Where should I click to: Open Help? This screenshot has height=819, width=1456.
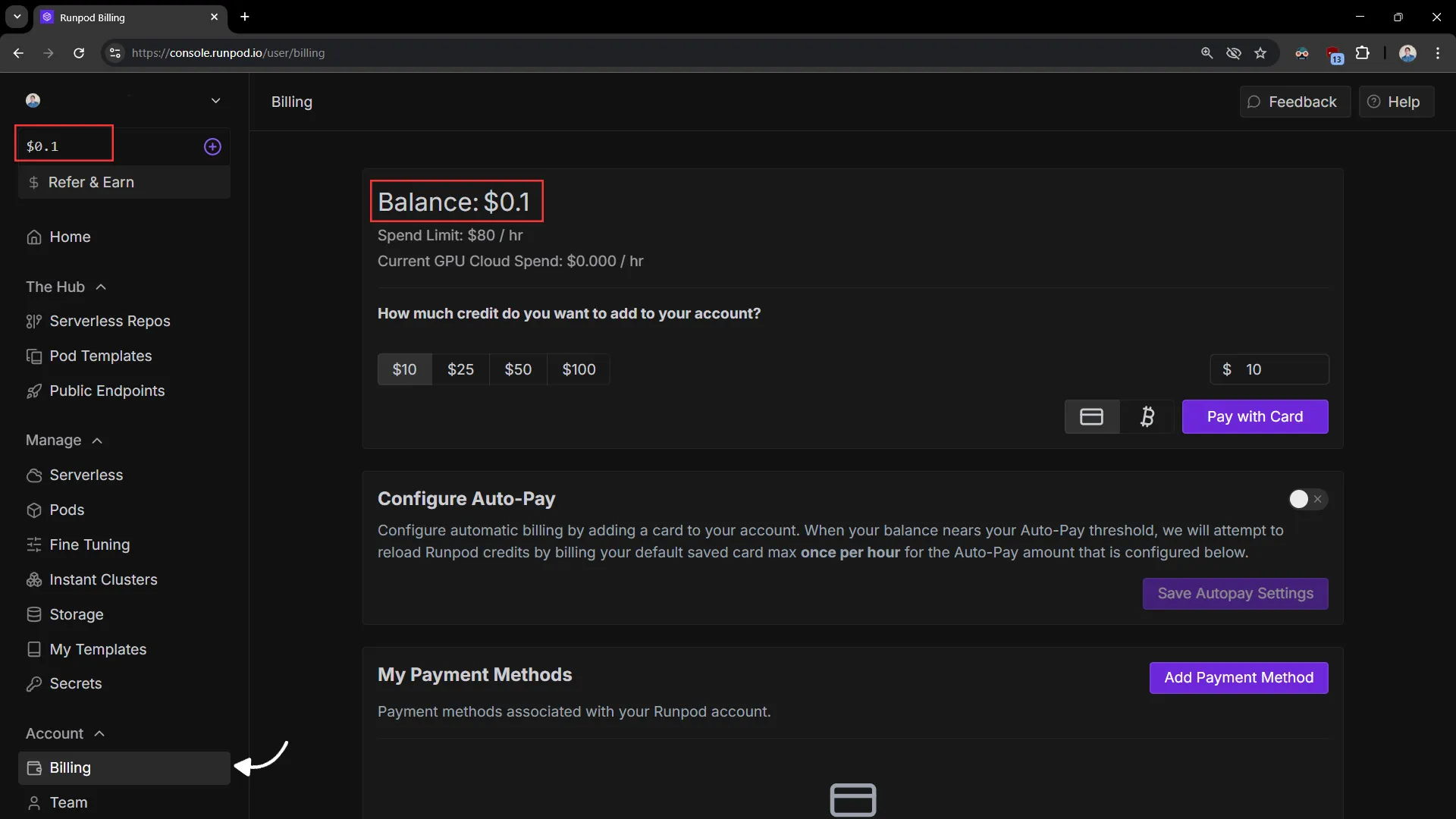pyautogui.click(x=1396, y=101)
